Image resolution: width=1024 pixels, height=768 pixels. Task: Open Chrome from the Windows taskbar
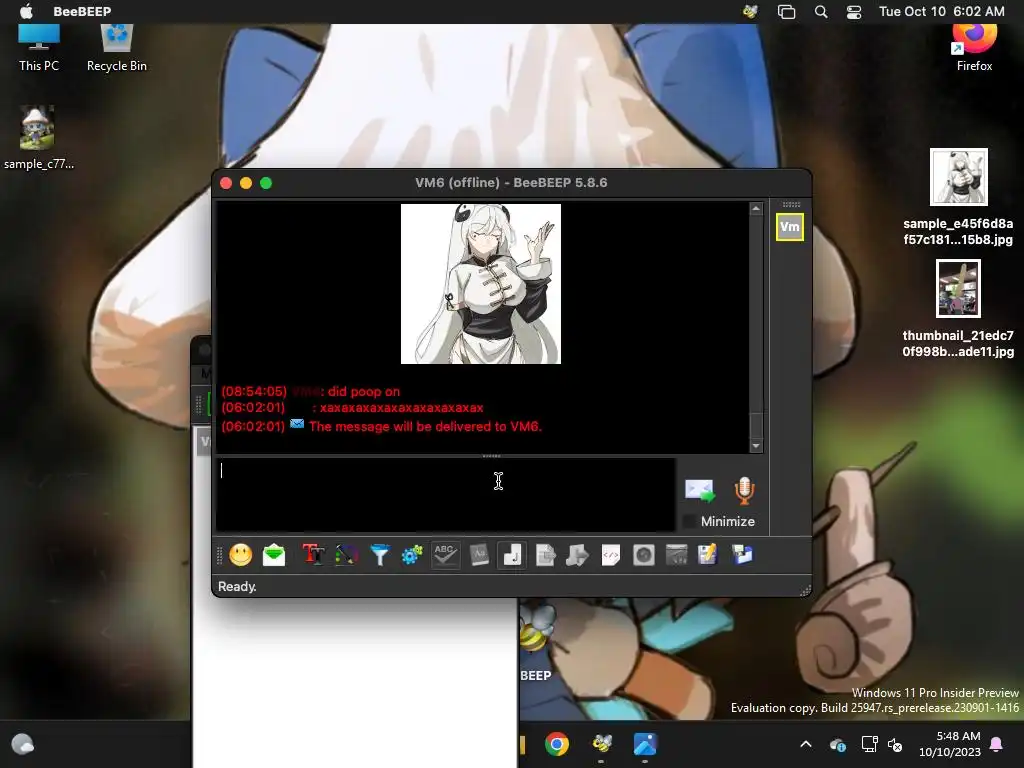(x=556, y=744)
